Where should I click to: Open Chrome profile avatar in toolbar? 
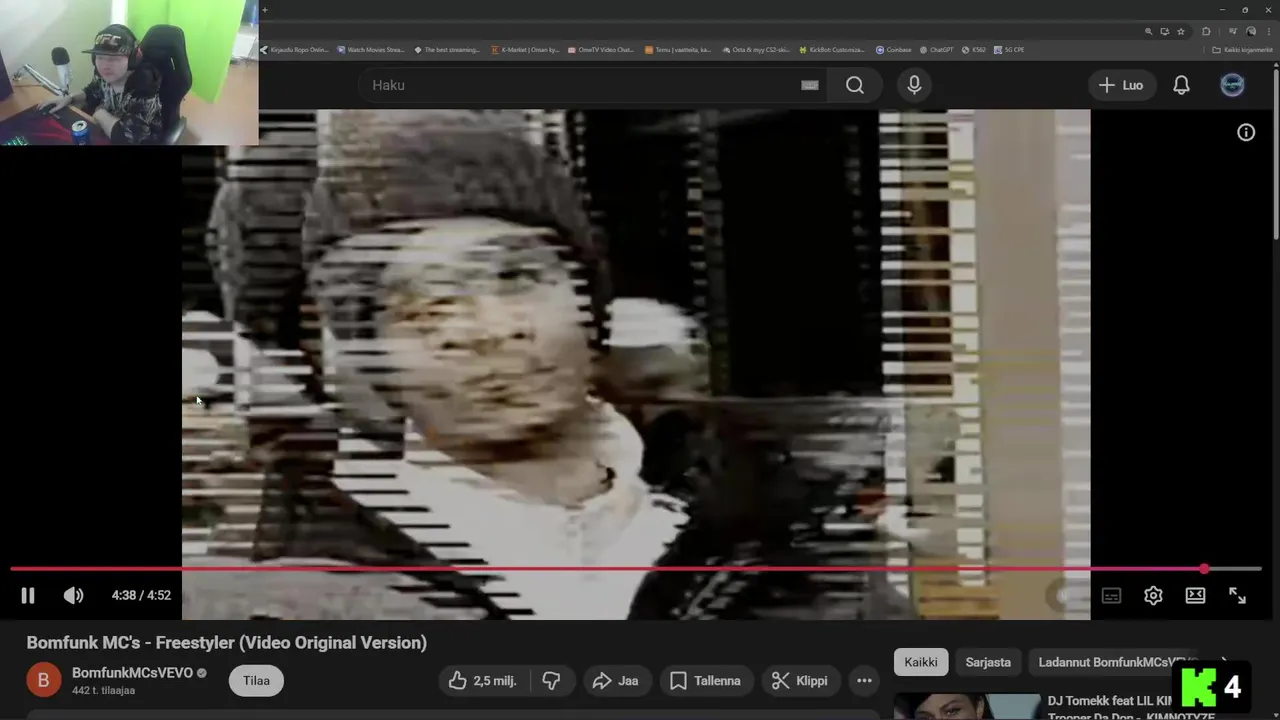pyautogui.click(x=1251, y=31)
